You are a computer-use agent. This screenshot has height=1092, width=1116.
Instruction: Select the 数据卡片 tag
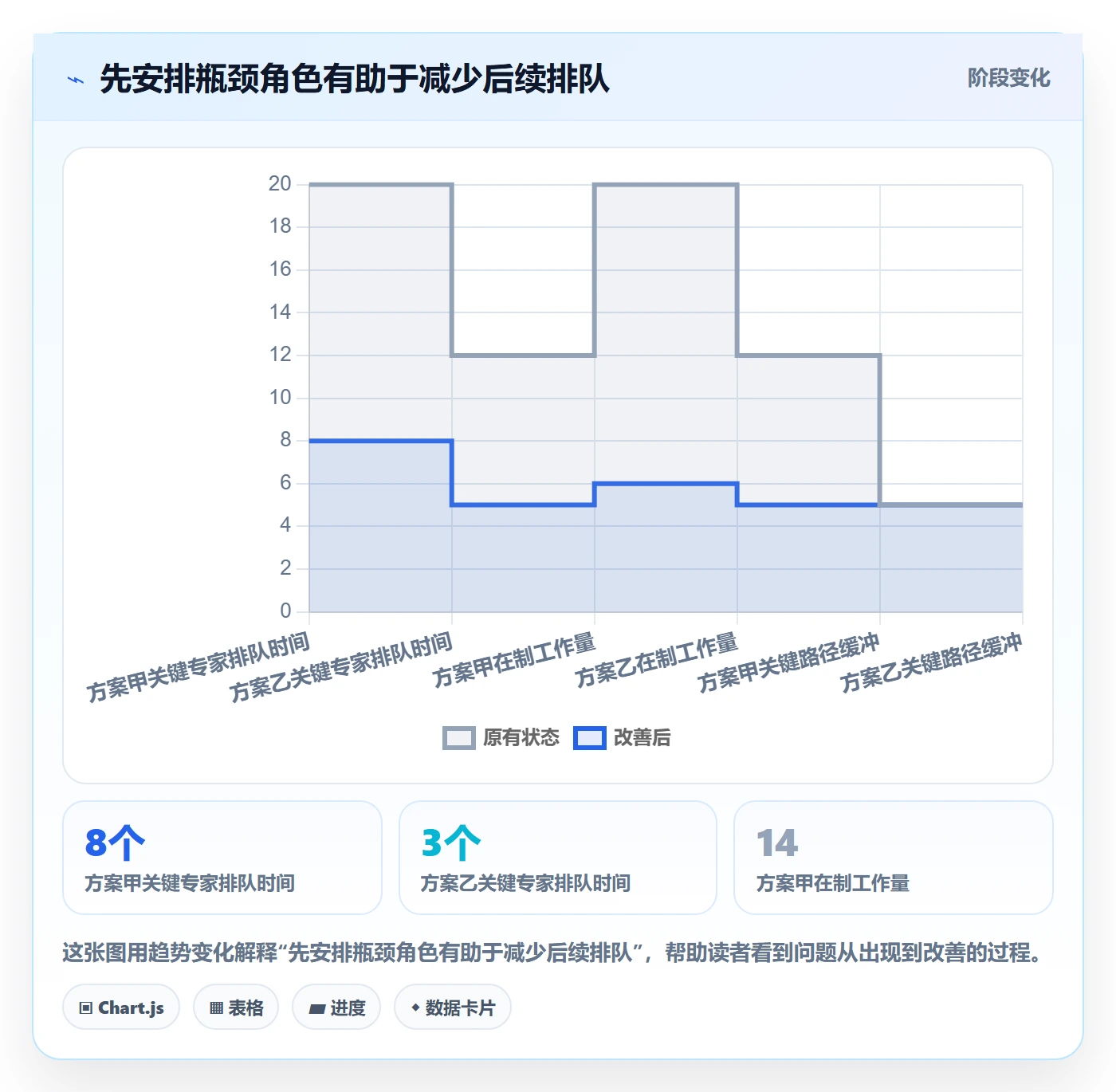[x=453, y=1008]
